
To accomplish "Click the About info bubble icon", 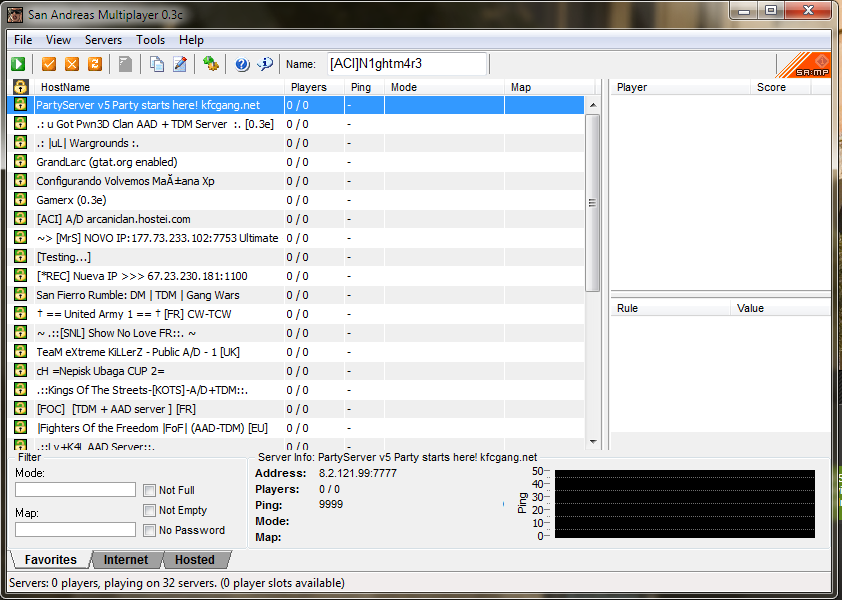I will (265, 64).
